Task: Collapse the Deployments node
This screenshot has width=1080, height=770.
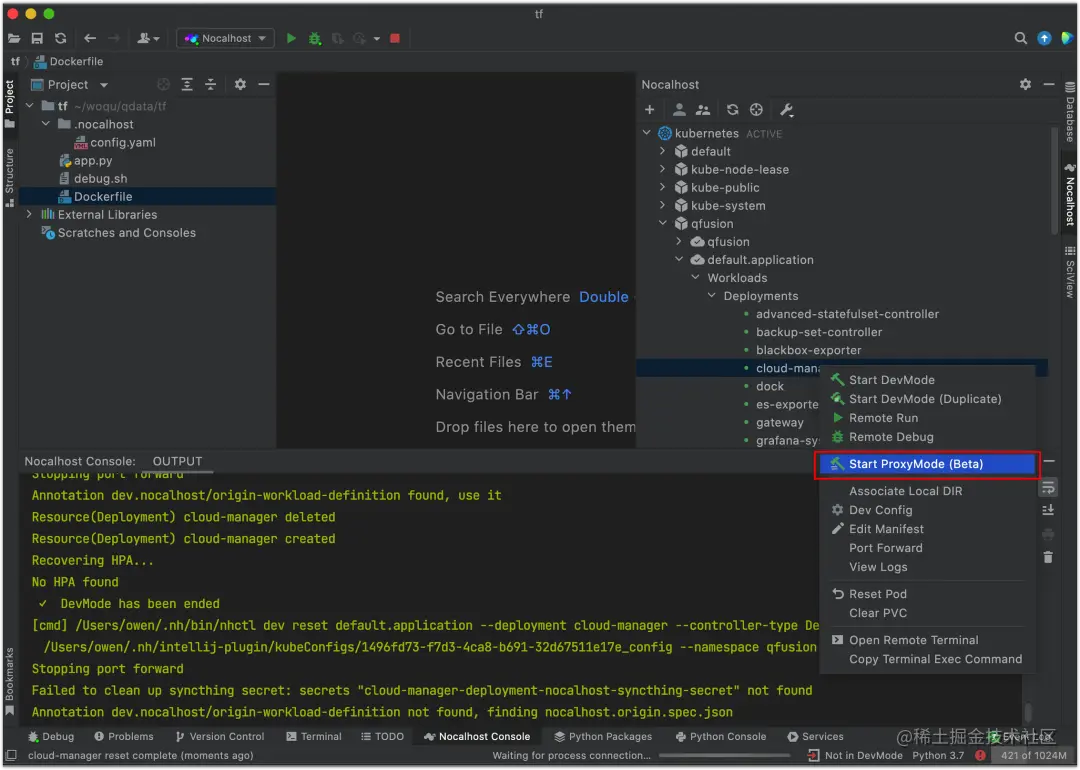Action: tap(712, 295)
